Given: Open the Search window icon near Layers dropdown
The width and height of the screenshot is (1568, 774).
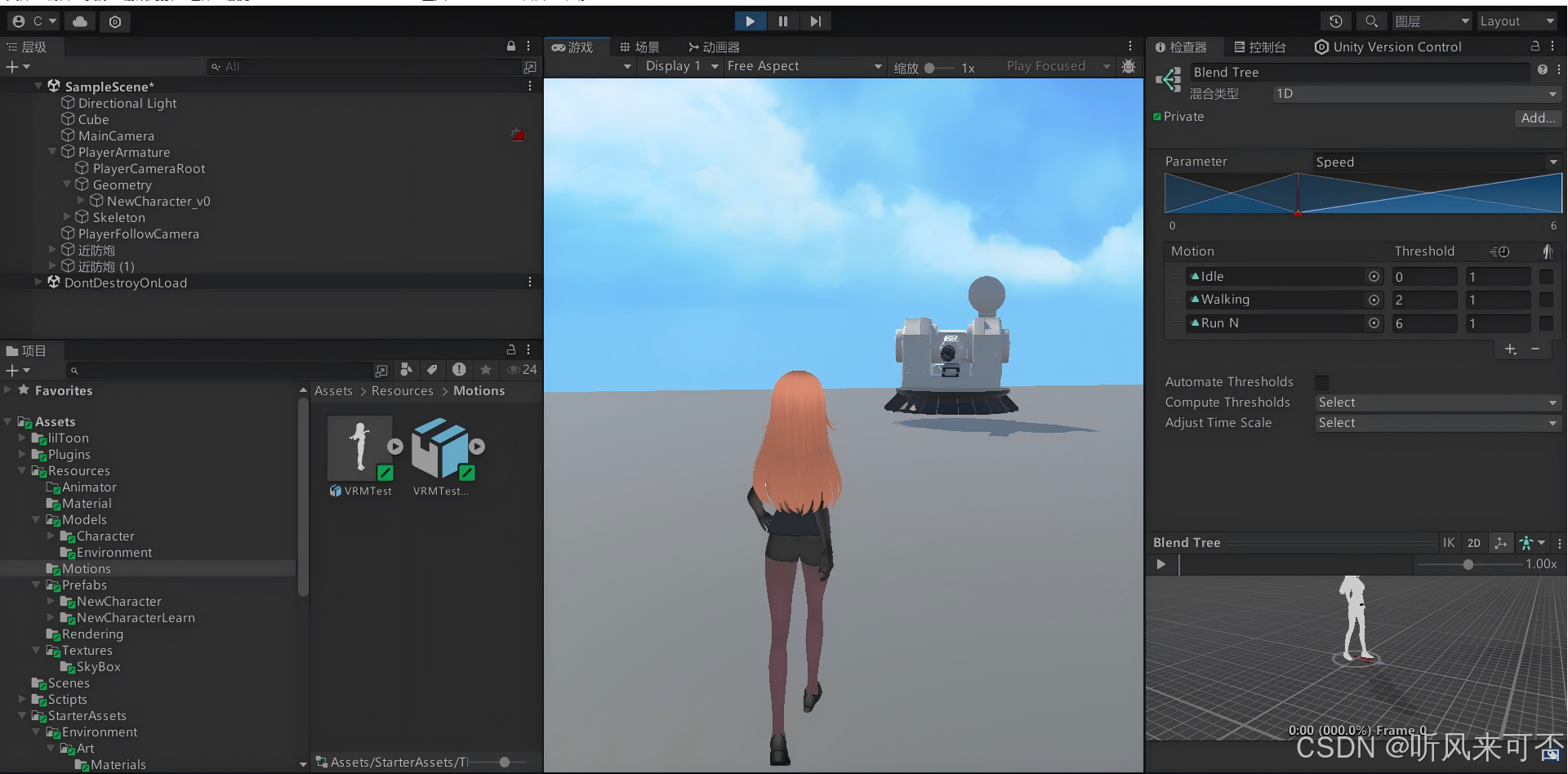Looking at the screenshot, I should pos(1372,21).
